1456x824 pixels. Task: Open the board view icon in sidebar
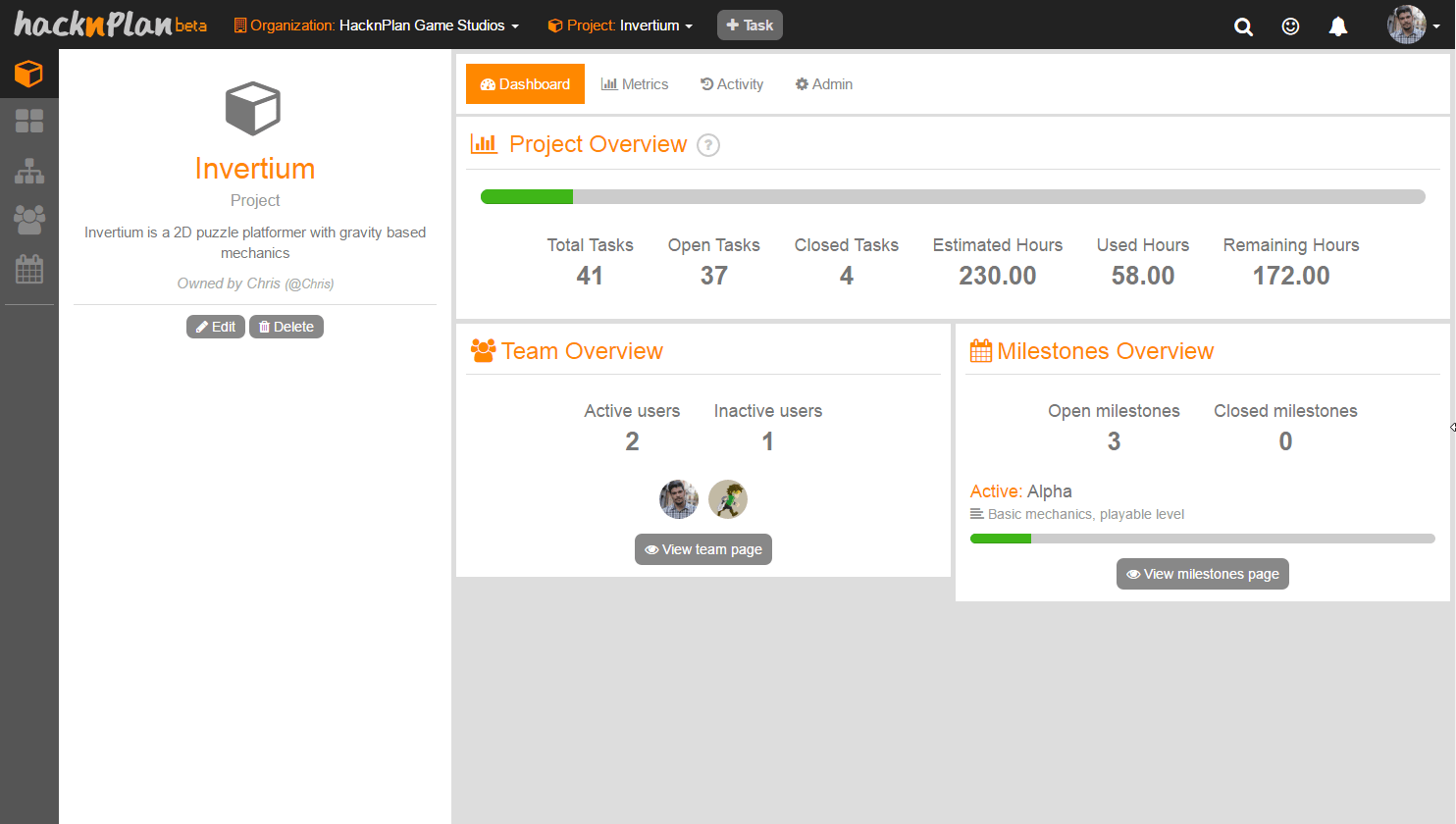pos(29,121)
